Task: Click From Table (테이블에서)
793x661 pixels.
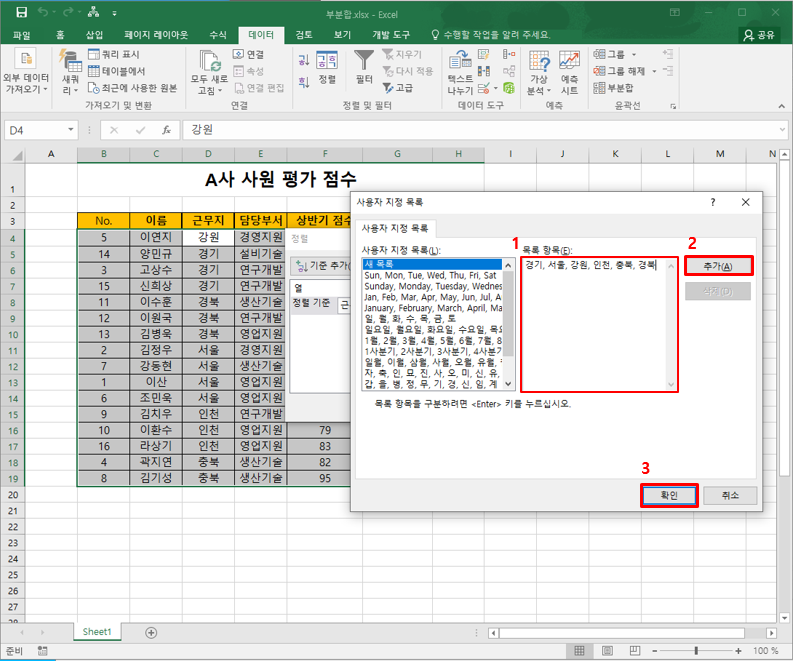Action: (117, 71)
